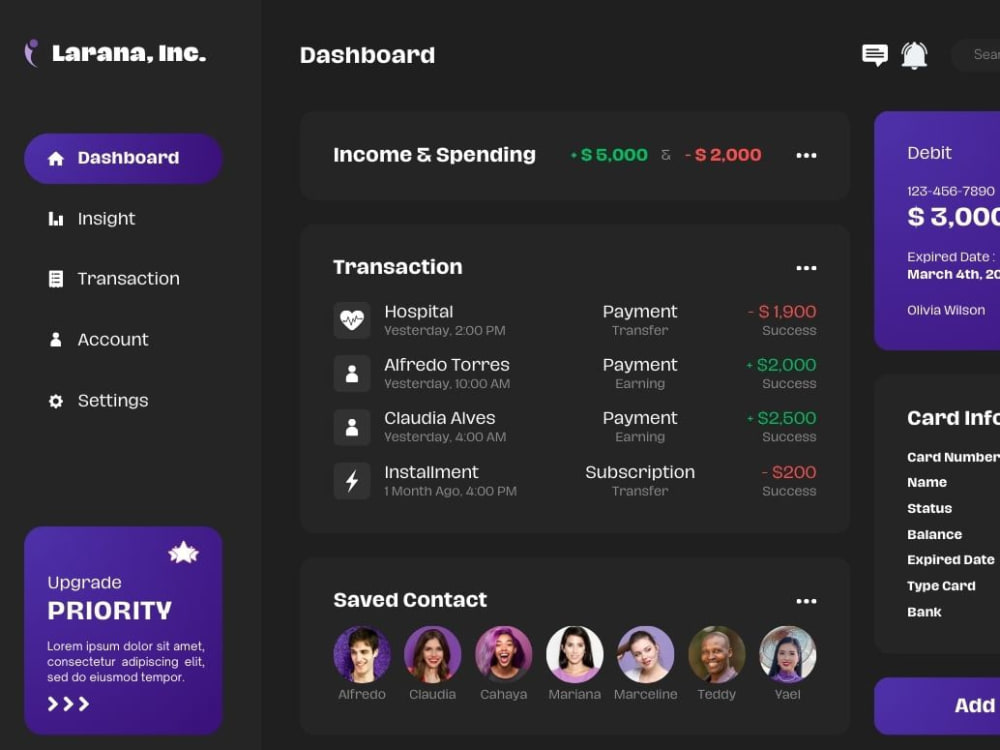Click the Expired Date label in Card Info
1000x750 pixels.
tap(950, 559)
